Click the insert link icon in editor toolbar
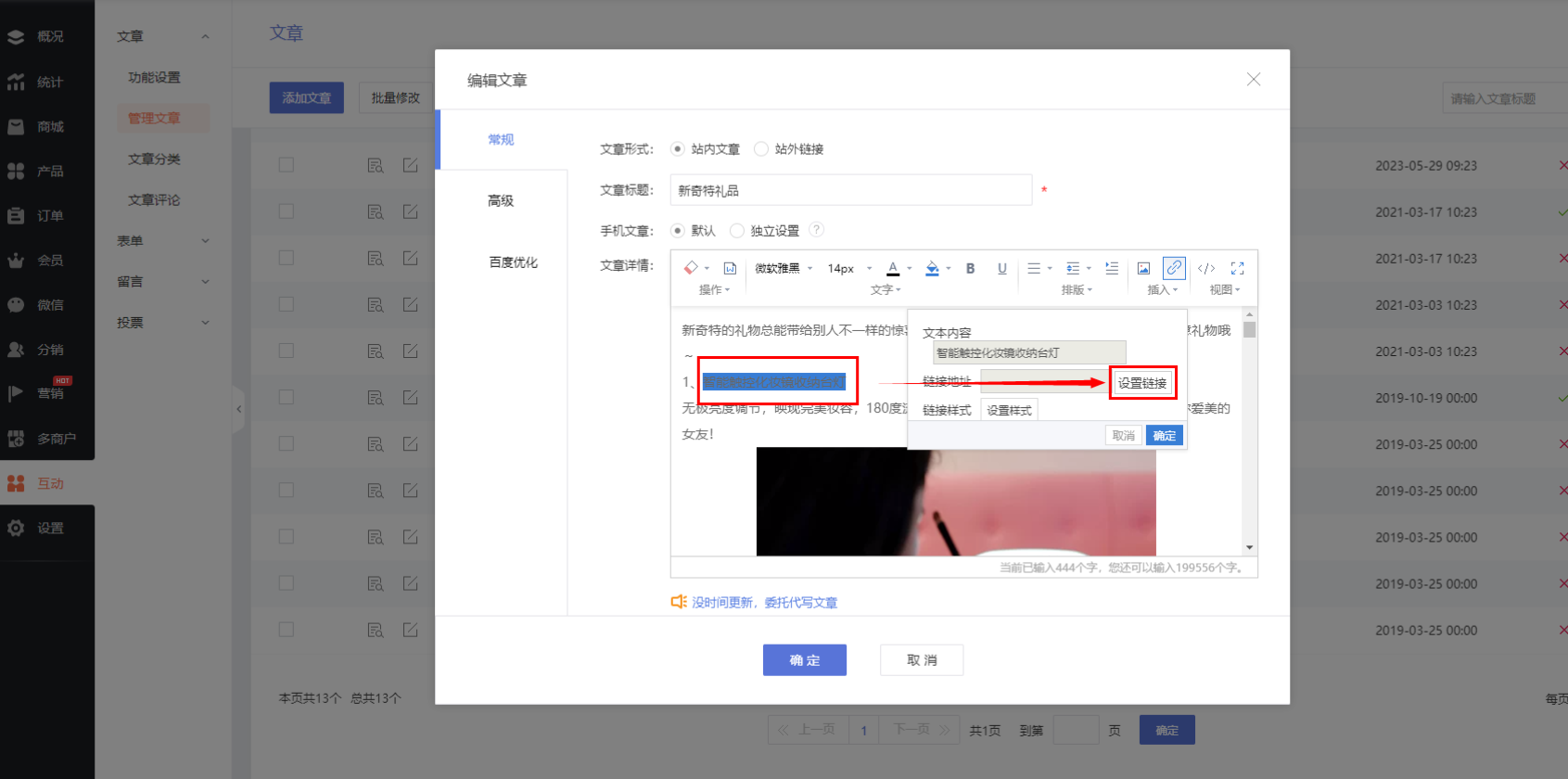Image resolution: width=1568 pixels, height=779 pixels. click(1174, 268)
